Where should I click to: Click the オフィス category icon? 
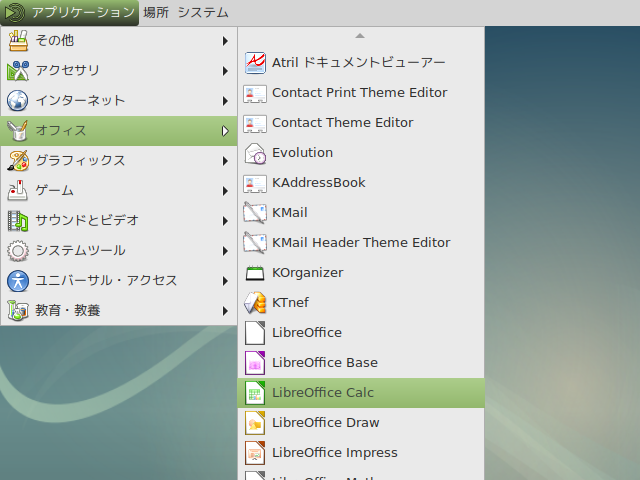(x=18, y=131)
